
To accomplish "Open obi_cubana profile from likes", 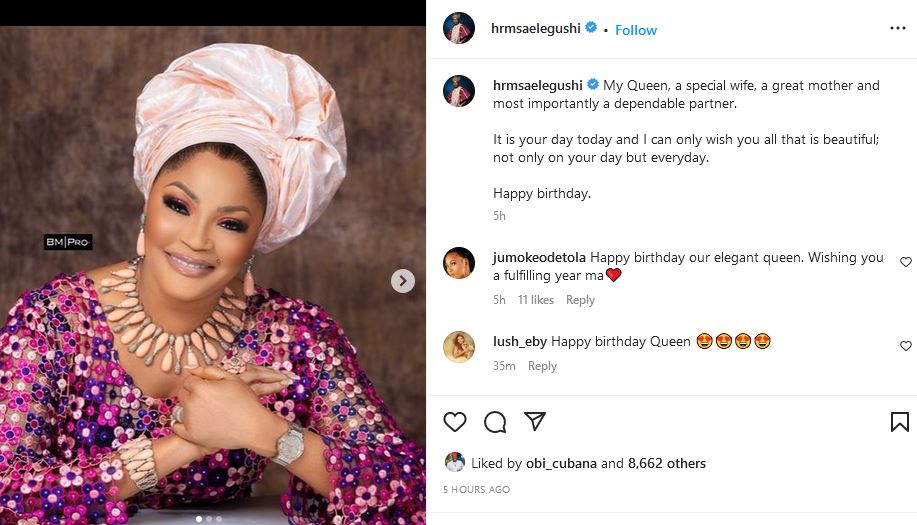I will 561,463.
